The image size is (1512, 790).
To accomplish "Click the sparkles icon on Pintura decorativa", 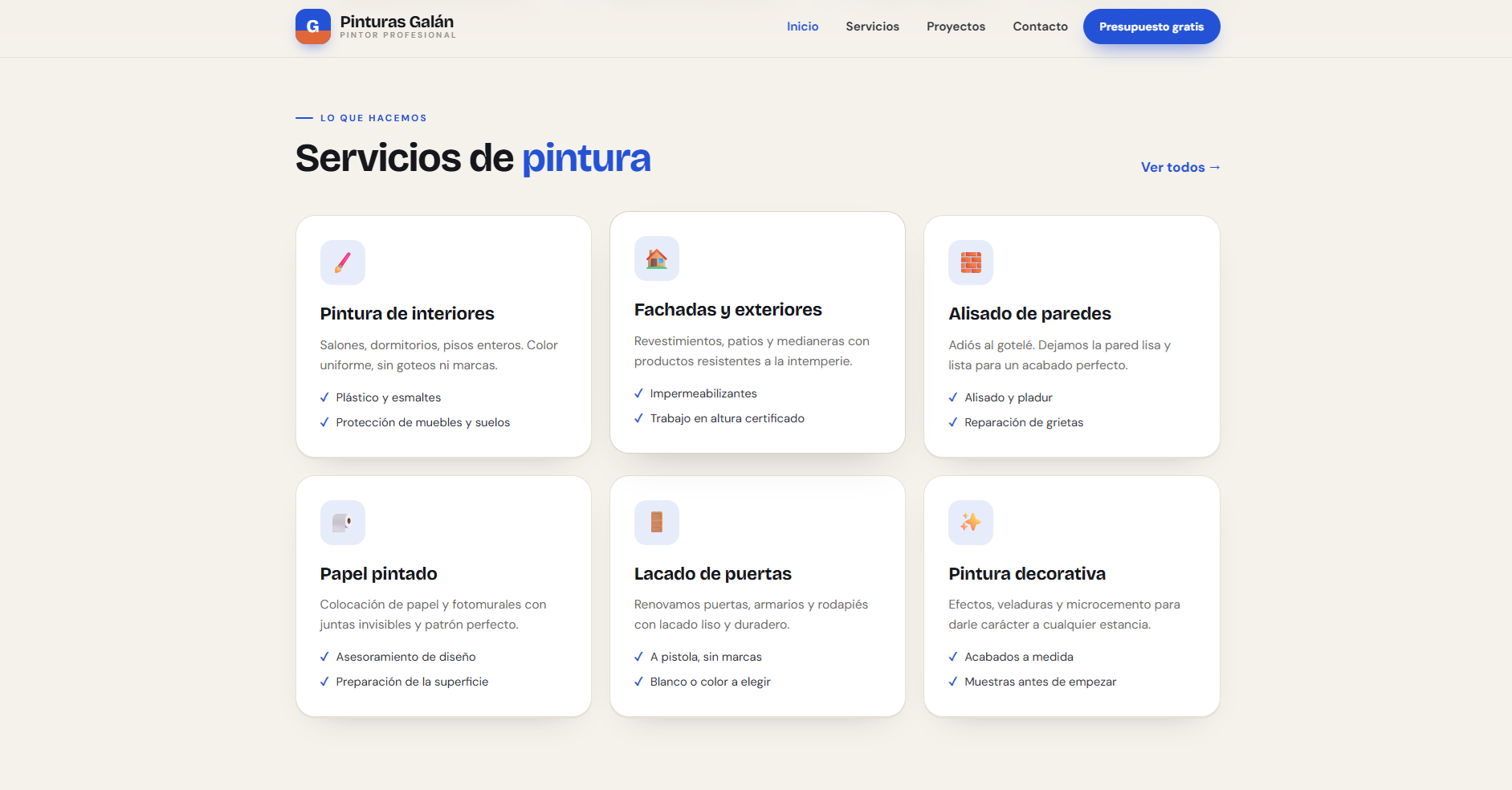I will (x=971, y=523).
